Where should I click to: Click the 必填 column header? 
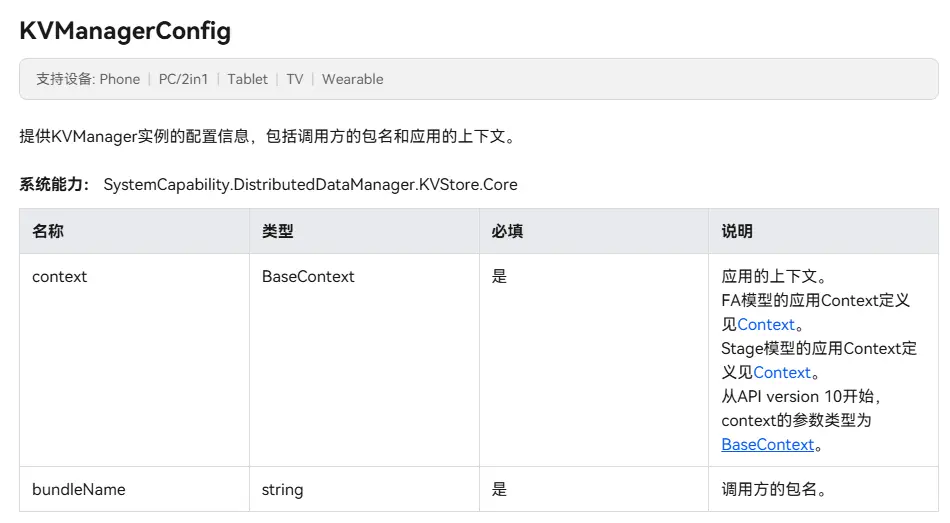coord(507,231)
